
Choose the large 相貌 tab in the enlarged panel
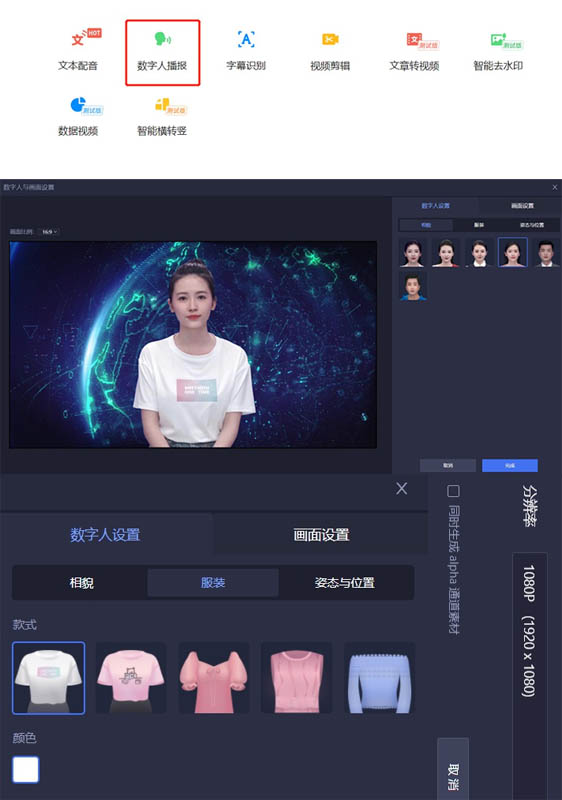82,583
